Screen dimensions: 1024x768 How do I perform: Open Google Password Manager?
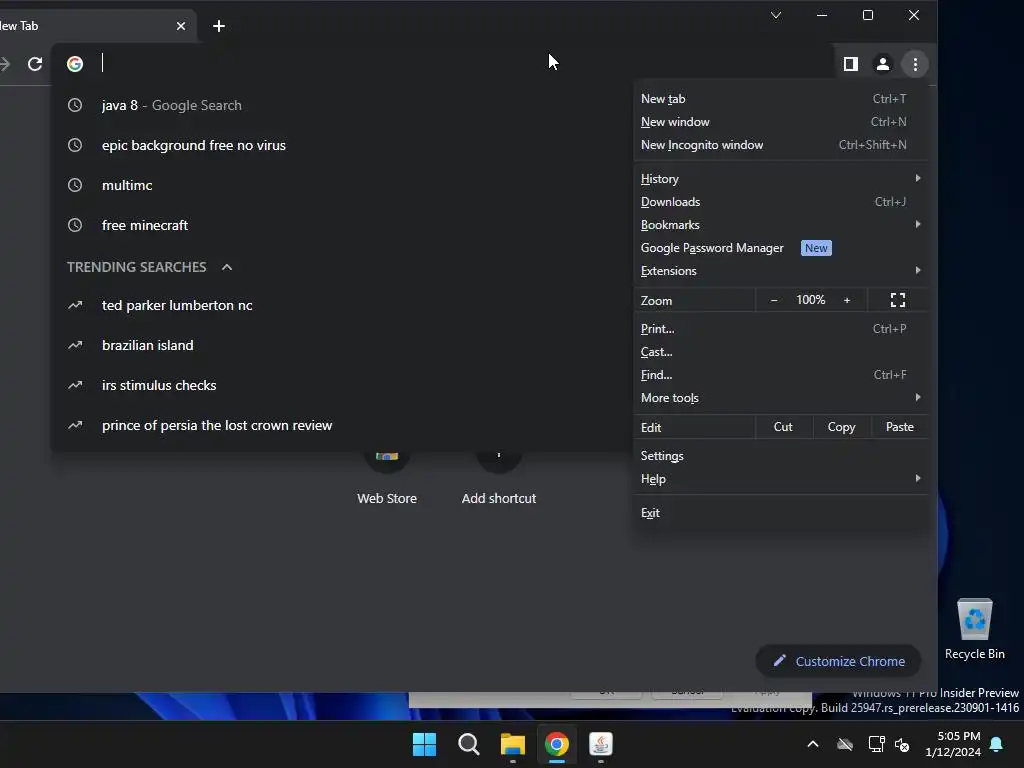780,248
